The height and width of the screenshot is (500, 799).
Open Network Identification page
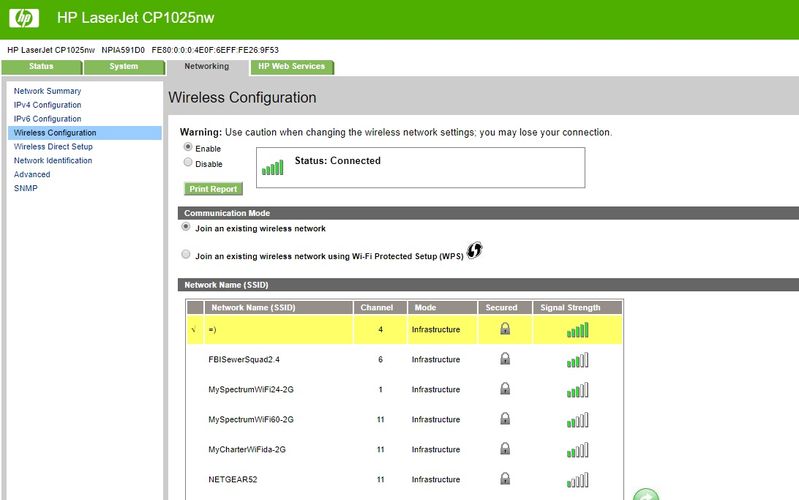coord(53,160)
